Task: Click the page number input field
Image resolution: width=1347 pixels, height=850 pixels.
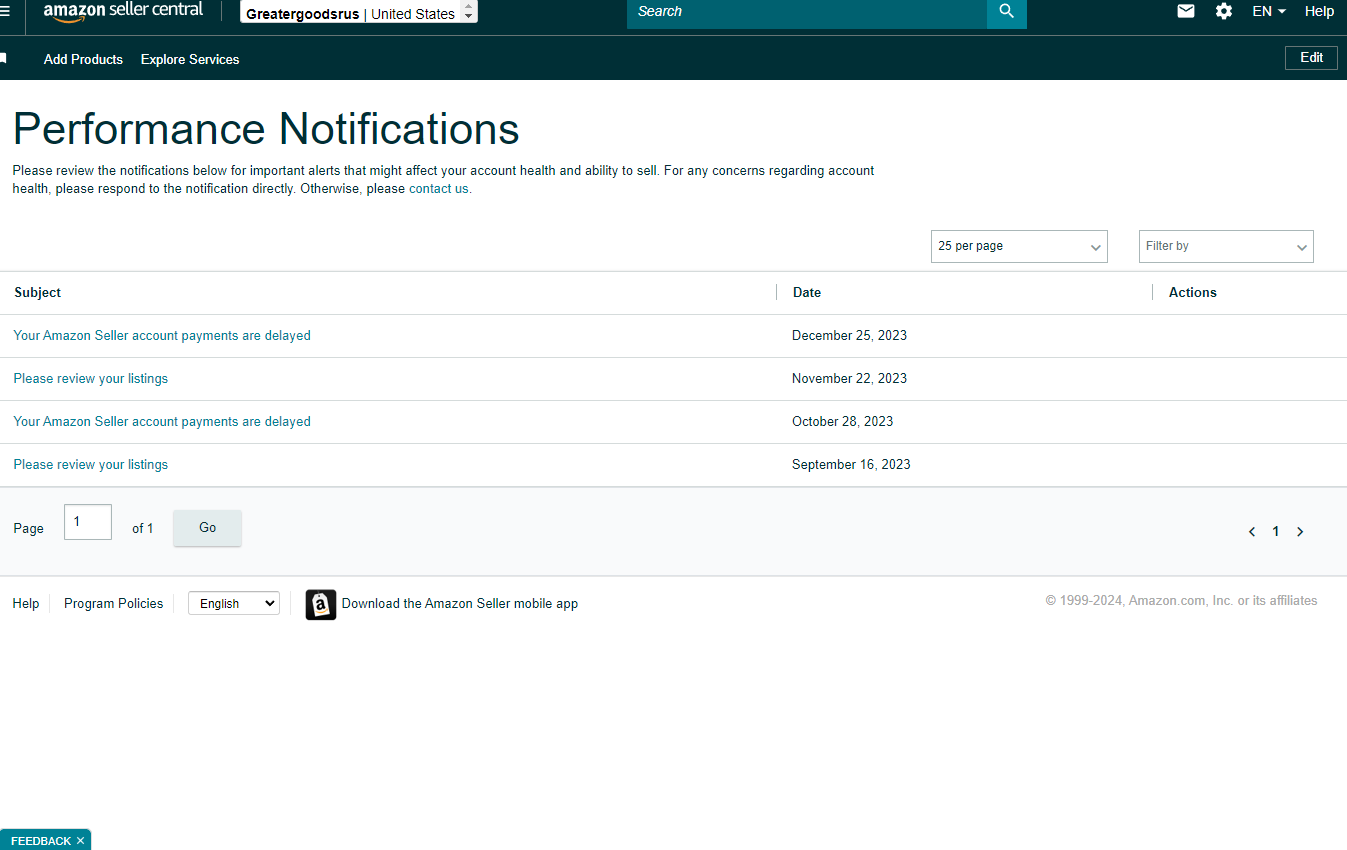Action: pos(88,522)
